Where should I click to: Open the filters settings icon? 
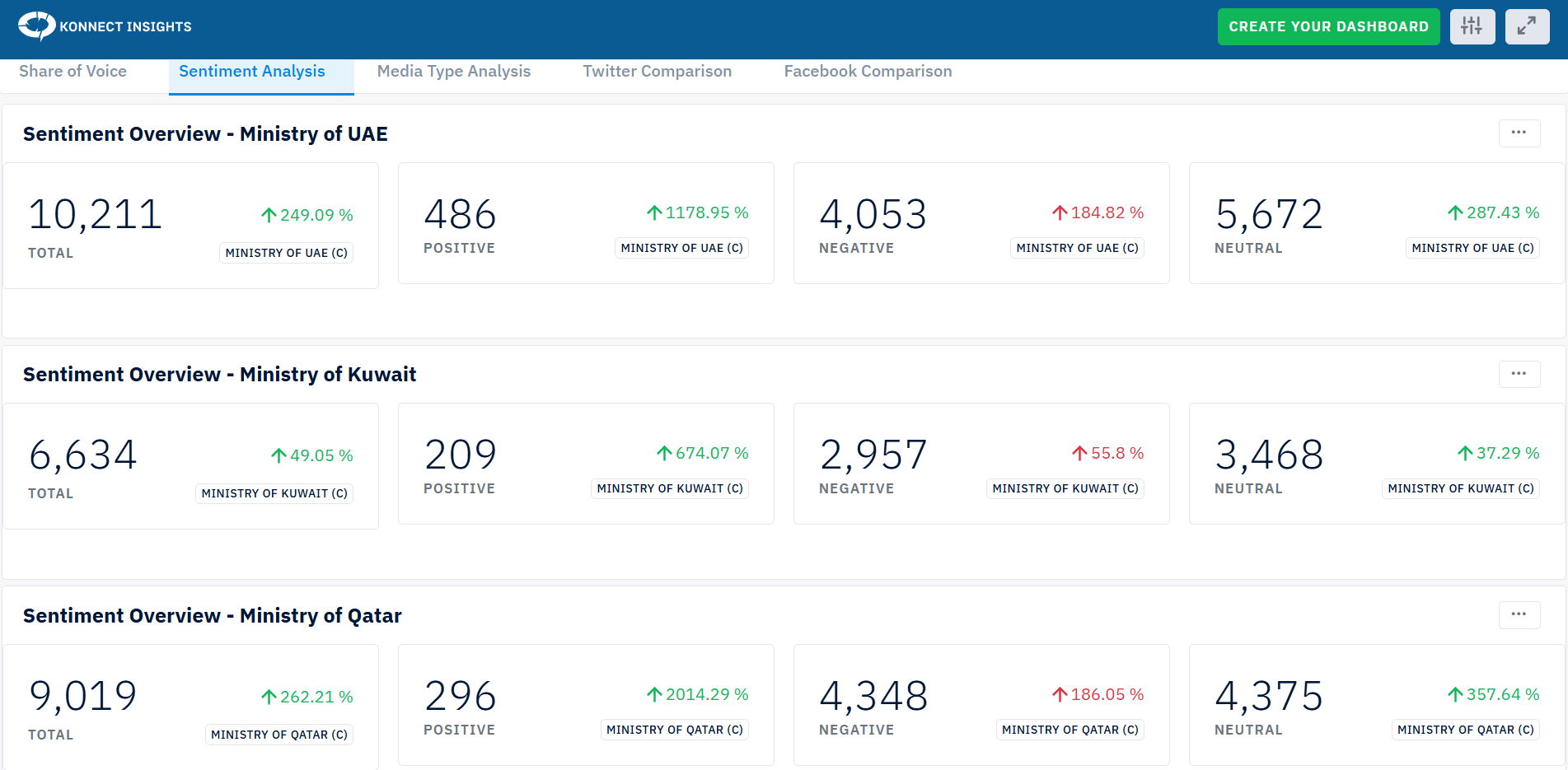pyautogui.click(x=1472, y=26)
